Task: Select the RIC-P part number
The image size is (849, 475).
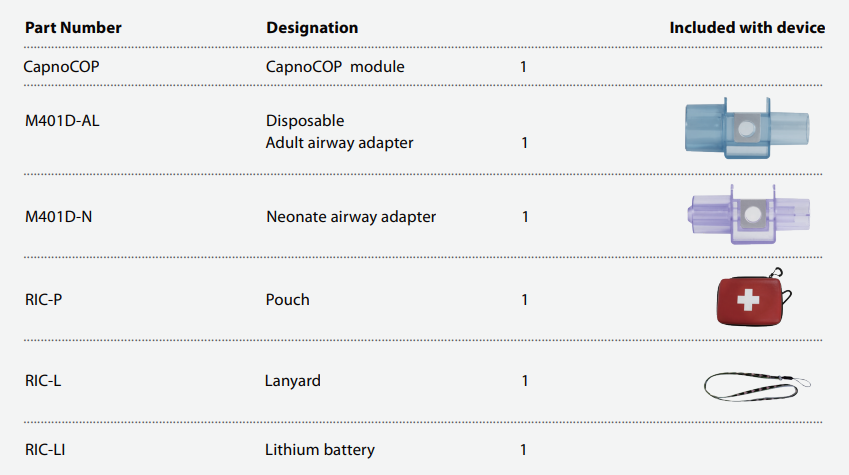Action: coord(44,299)
